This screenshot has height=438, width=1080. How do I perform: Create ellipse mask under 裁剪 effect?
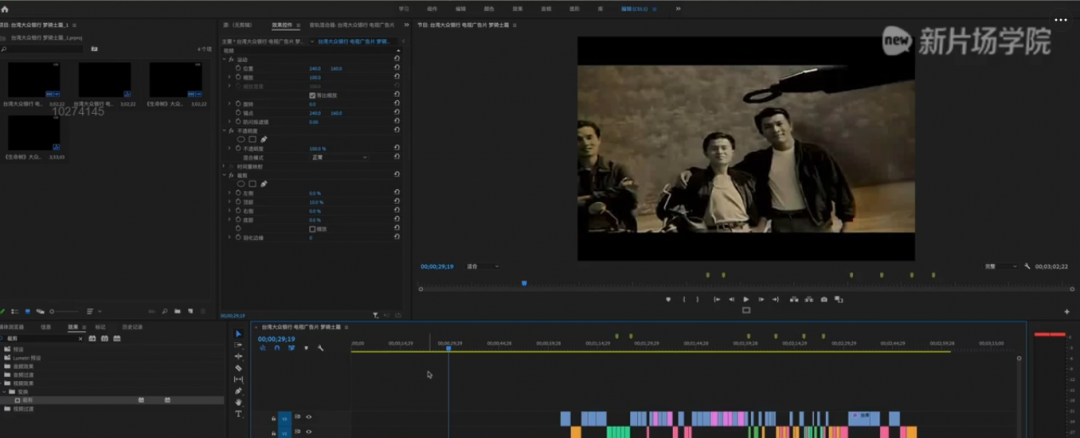point(240,184)
